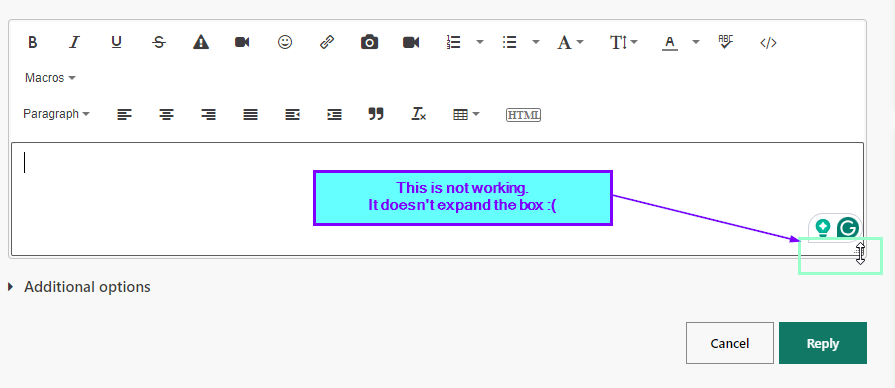Expand Additional options section
Image resolution: width=895 pixels, height=388 pixels.
click(79, 286)
